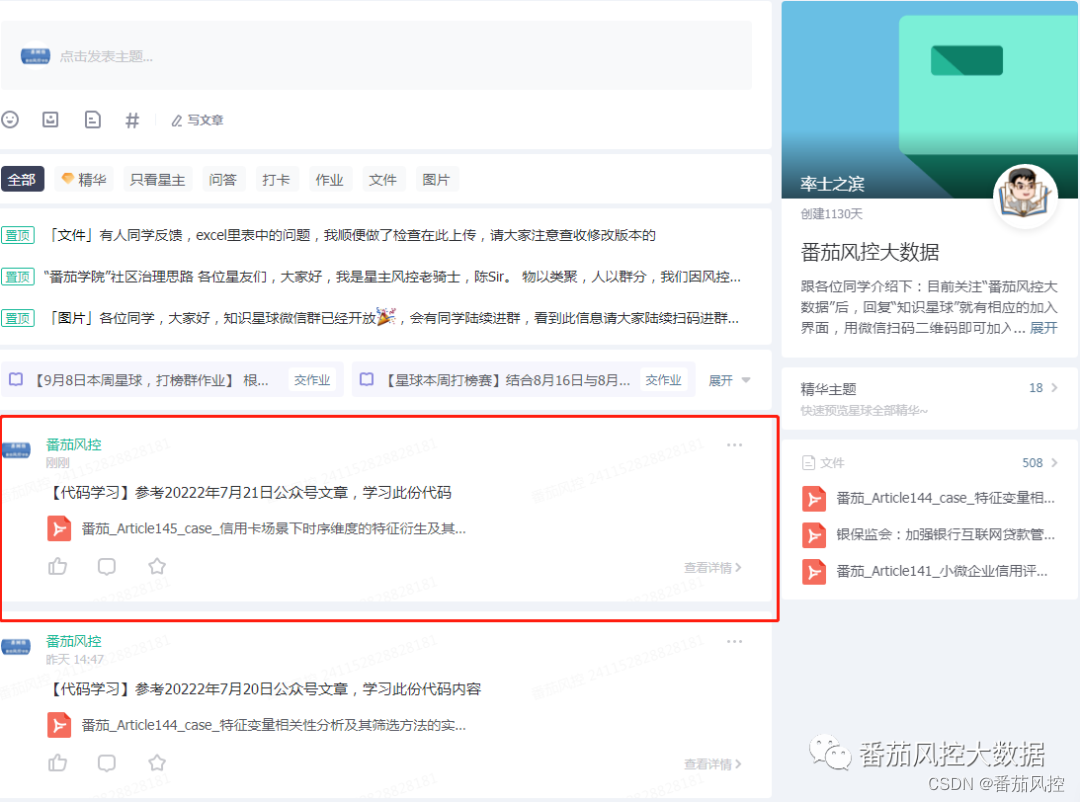The height and width of the screenshot is (802, 1080).
Task: Click the 写文章 write article button
Action: point(198,121)
